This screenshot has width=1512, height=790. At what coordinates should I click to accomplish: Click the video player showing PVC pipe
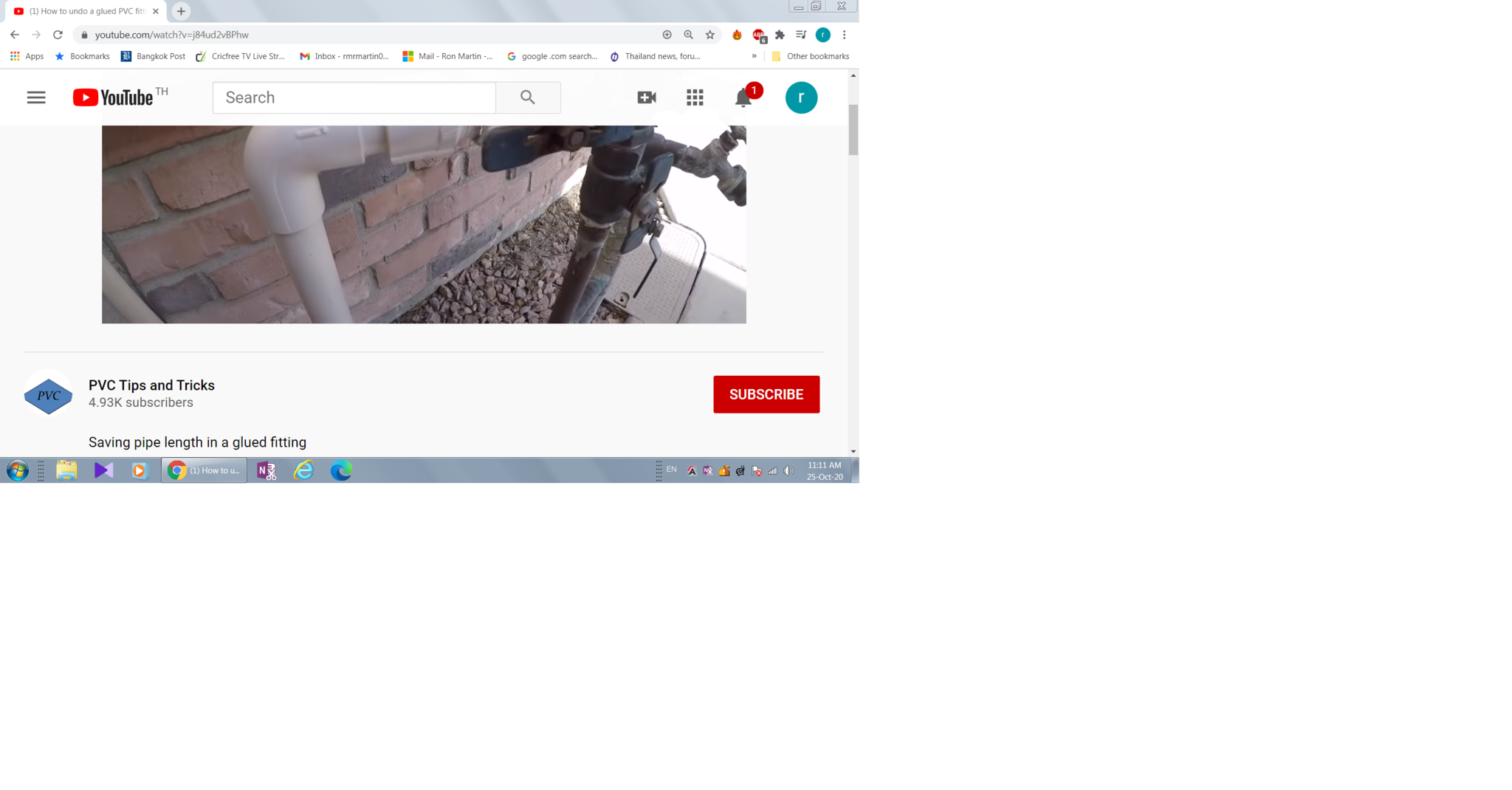pos(424,224)
